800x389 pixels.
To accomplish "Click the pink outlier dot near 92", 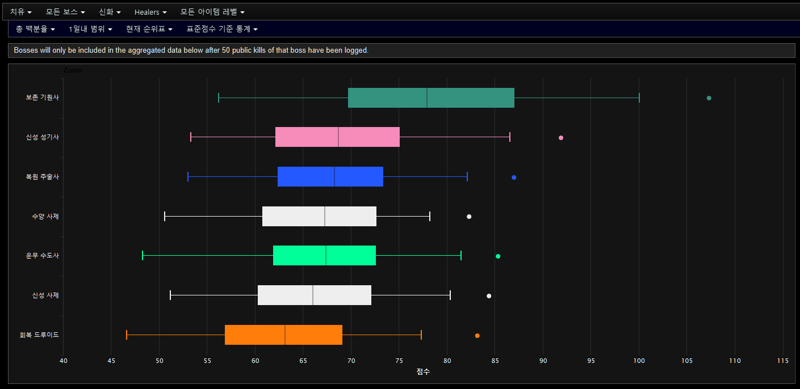I will [x=561, y=138].
